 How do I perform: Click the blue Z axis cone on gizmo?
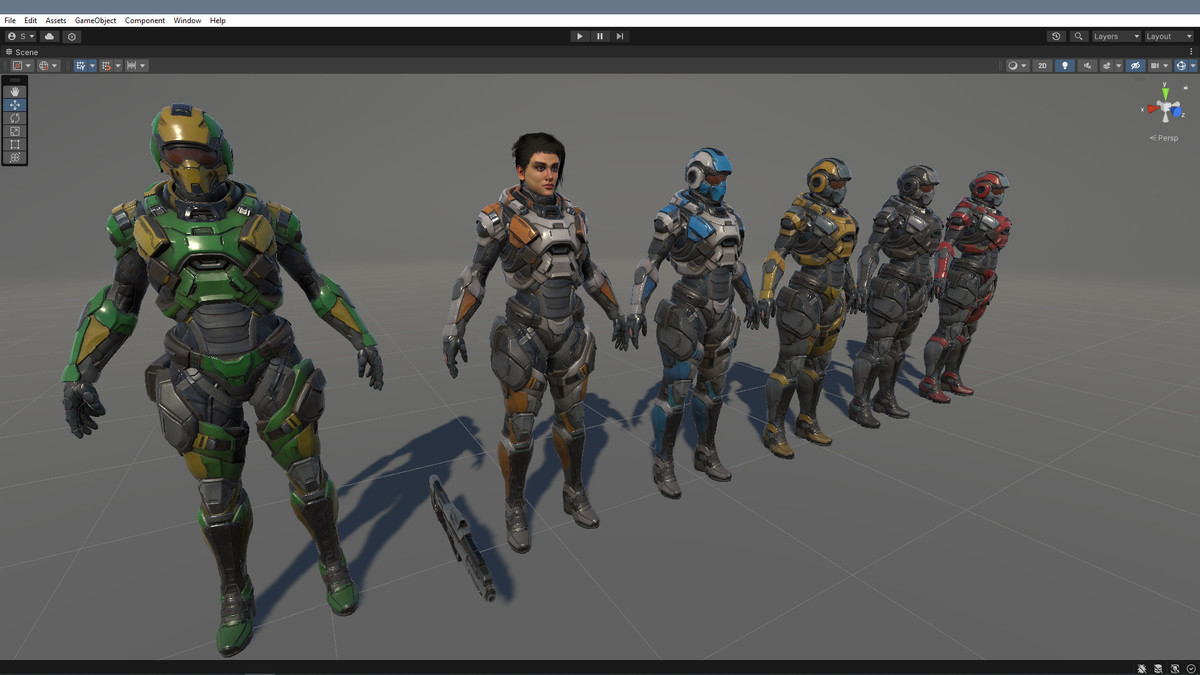point(1176,112)
